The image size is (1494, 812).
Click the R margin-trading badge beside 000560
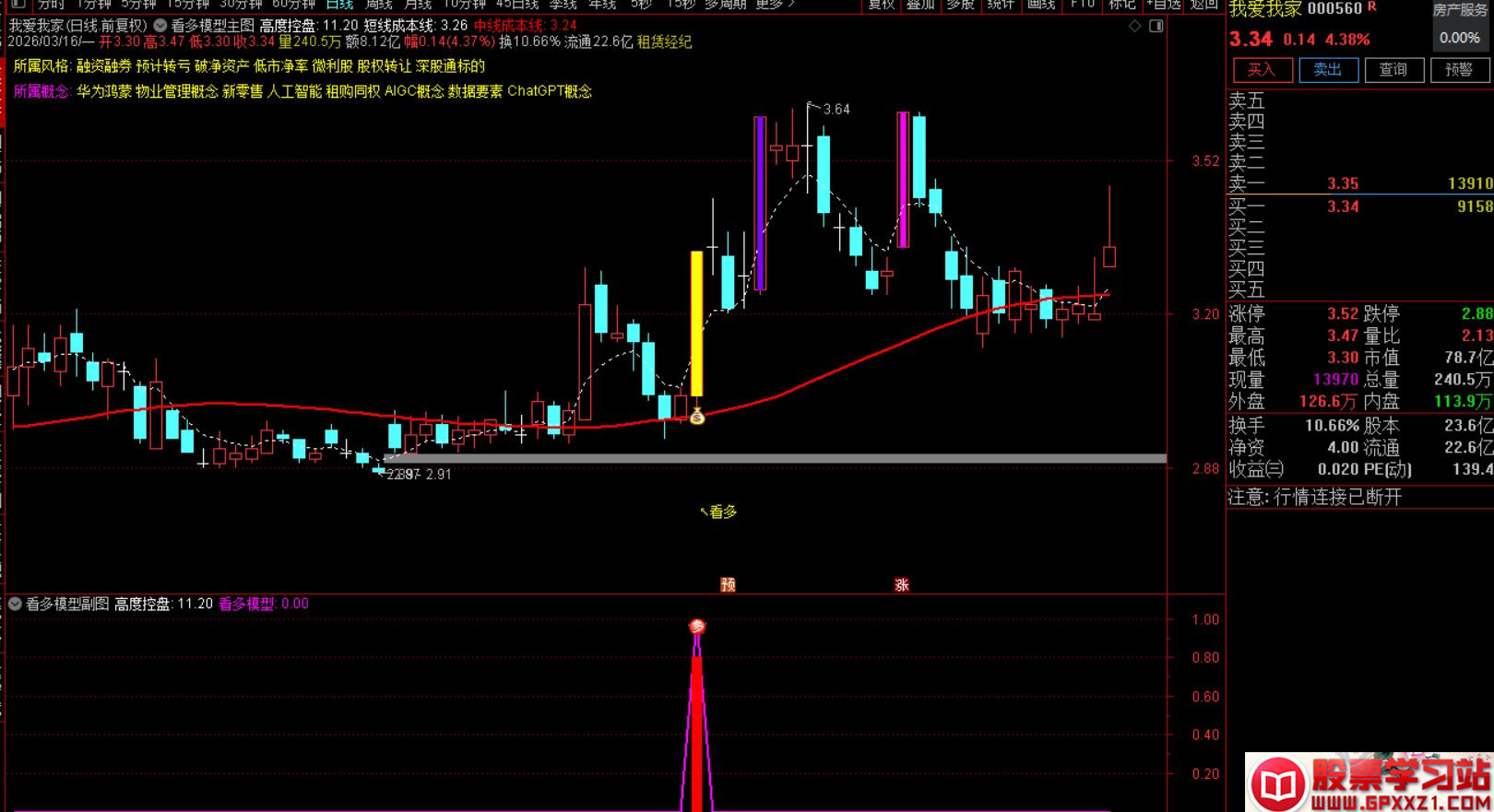click(x=1372, y=6)
